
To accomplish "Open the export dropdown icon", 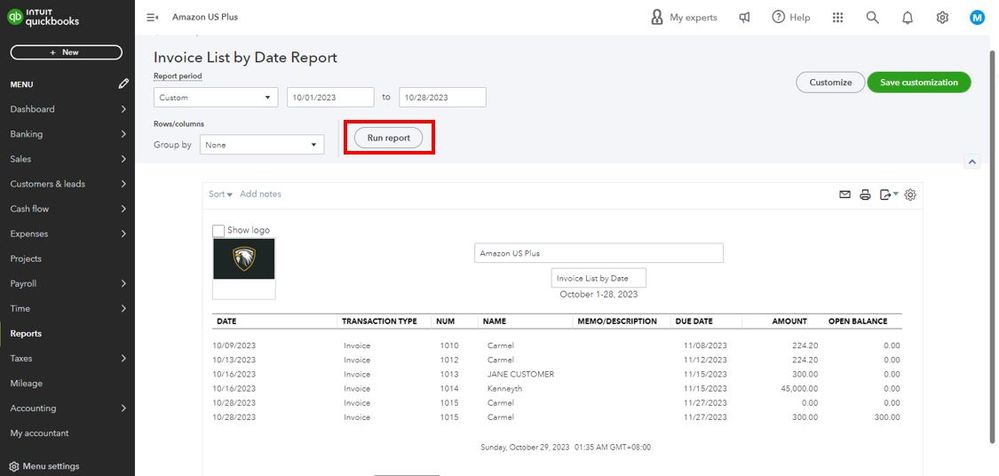I will point(888,195).
